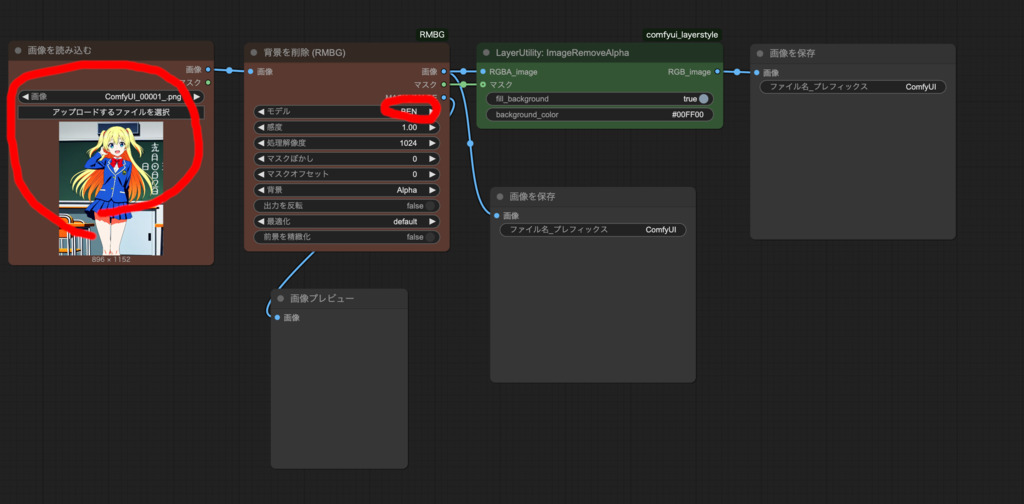
Task: Decrease the マスクオフセット value
Action: click(261, 174)
